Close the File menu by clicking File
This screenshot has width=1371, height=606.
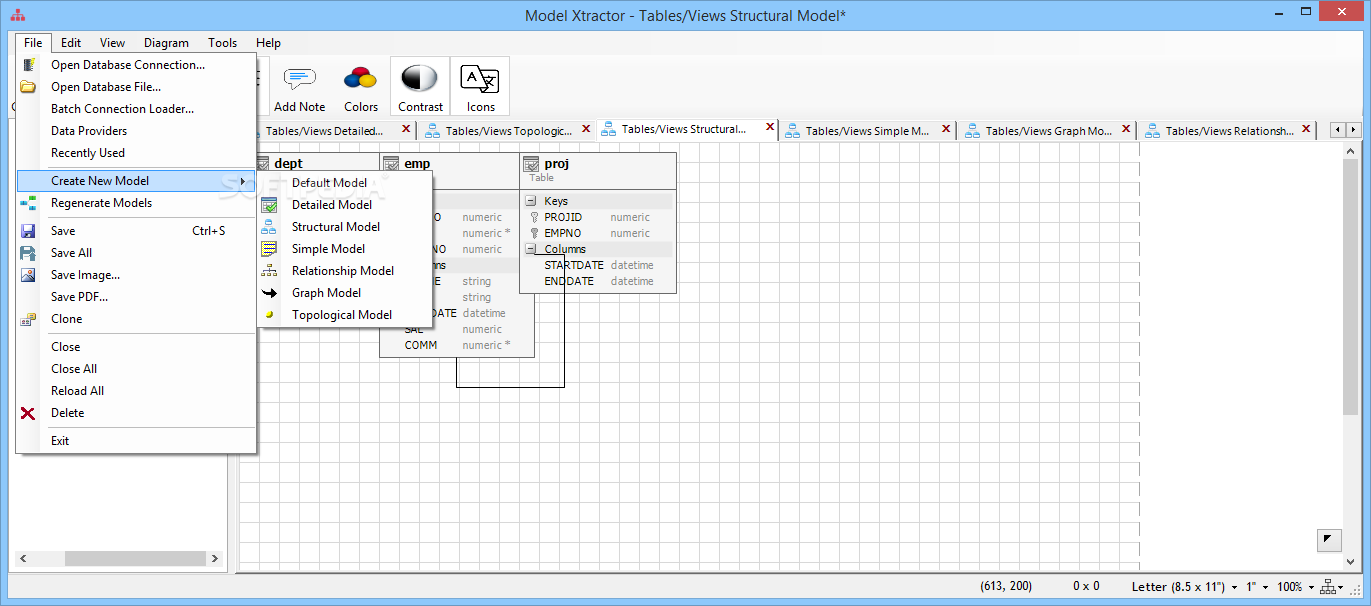click(x=33, y=43)
